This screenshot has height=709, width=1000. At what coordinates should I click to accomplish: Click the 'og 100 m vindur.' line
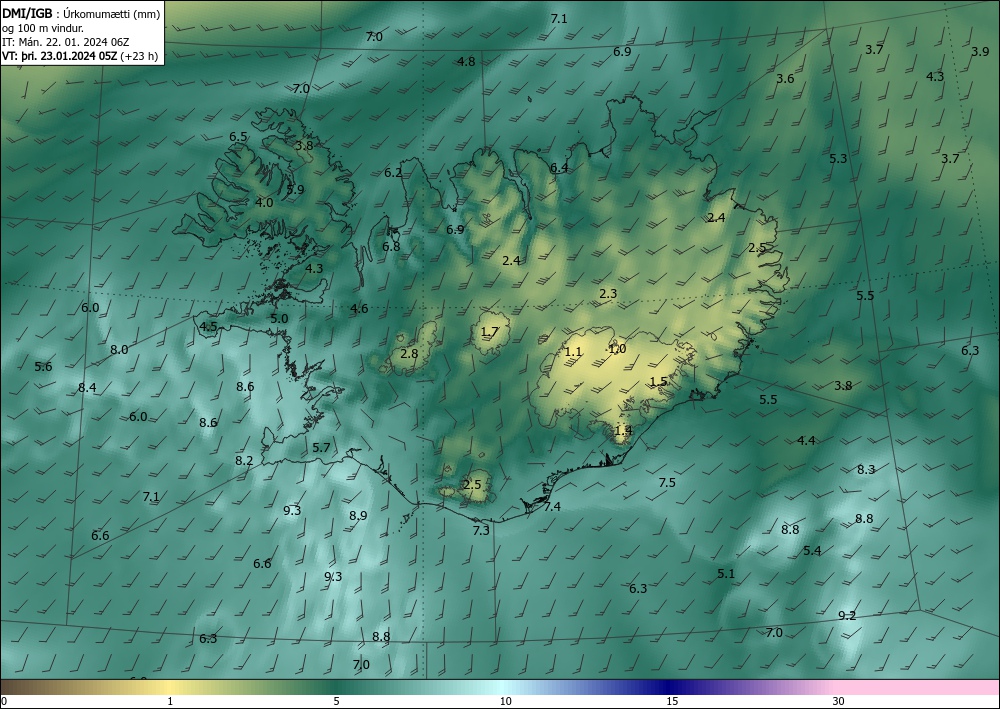[x=43, y=28]
